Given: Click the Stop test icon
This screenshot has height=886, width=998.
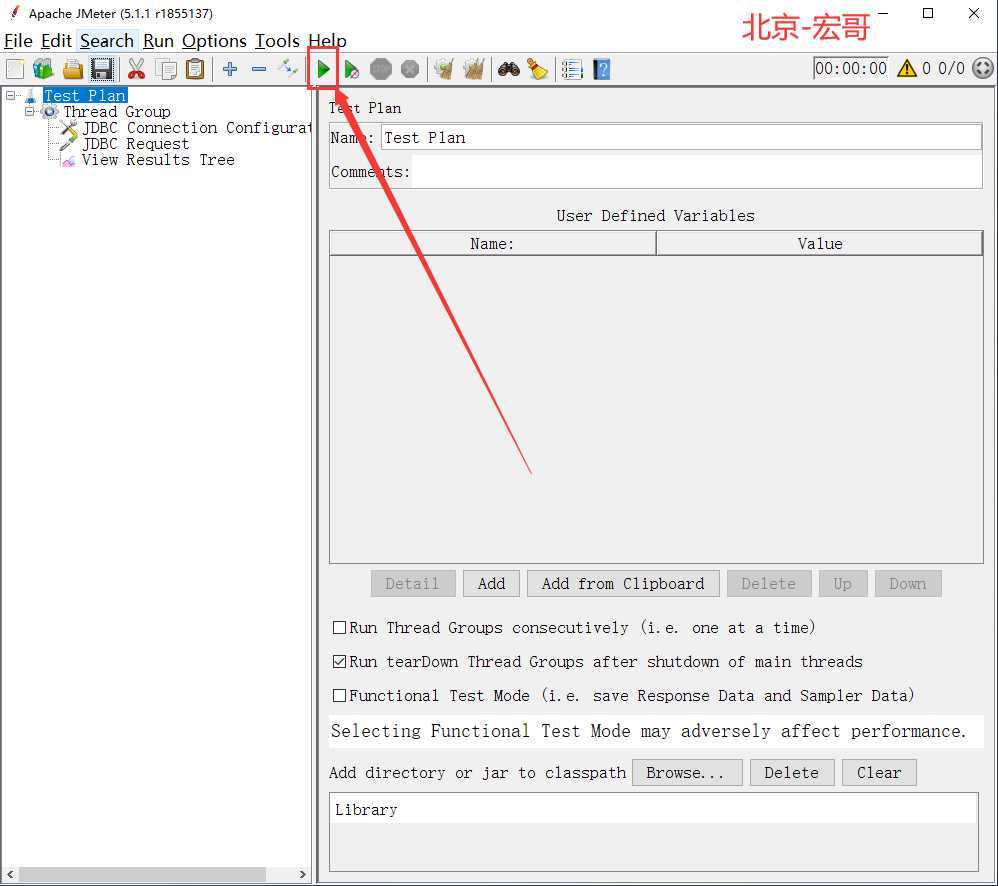Looking at the screenshot, I should pos(381,69).
